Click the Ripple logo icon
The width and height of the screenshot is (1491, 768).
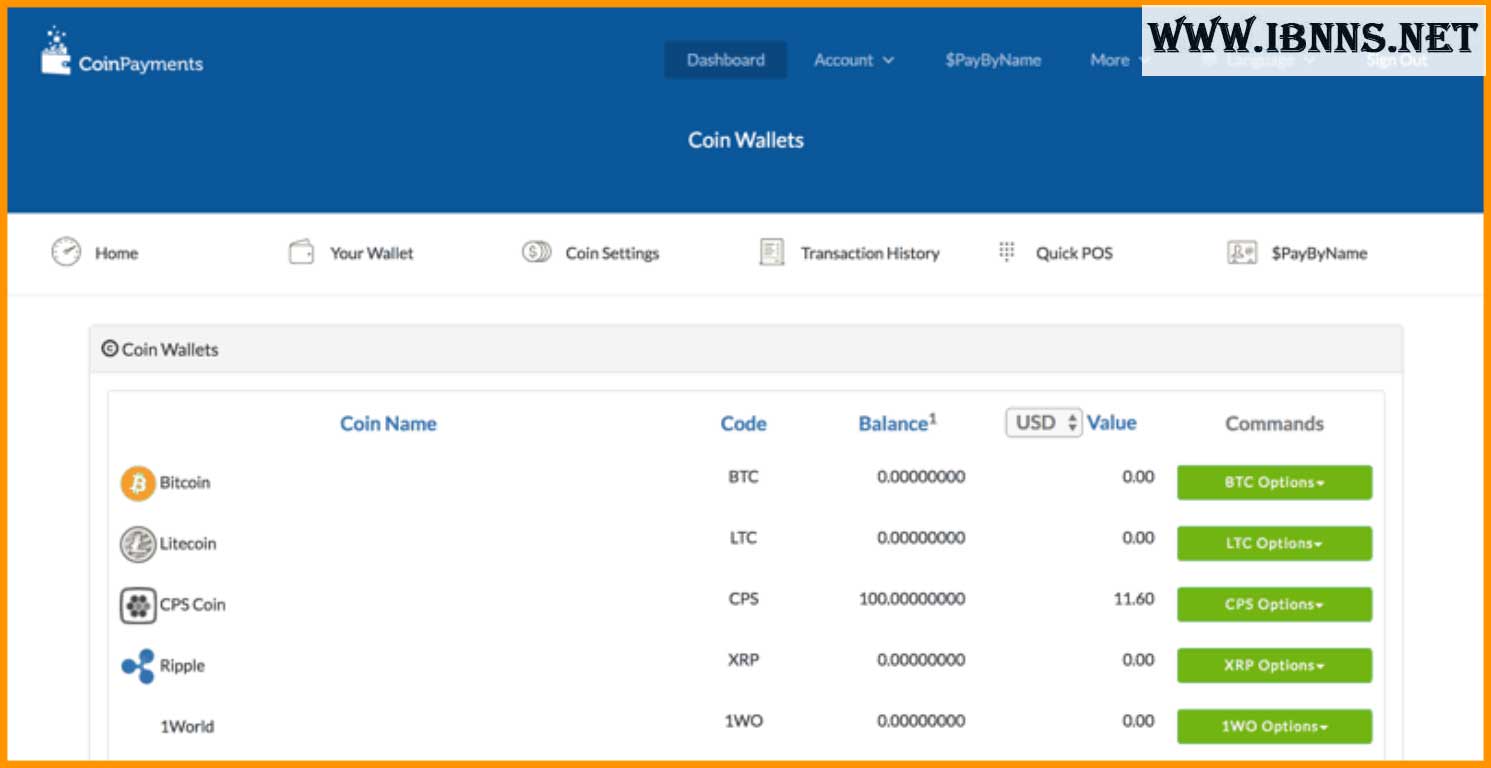click(x=138, y=666)
